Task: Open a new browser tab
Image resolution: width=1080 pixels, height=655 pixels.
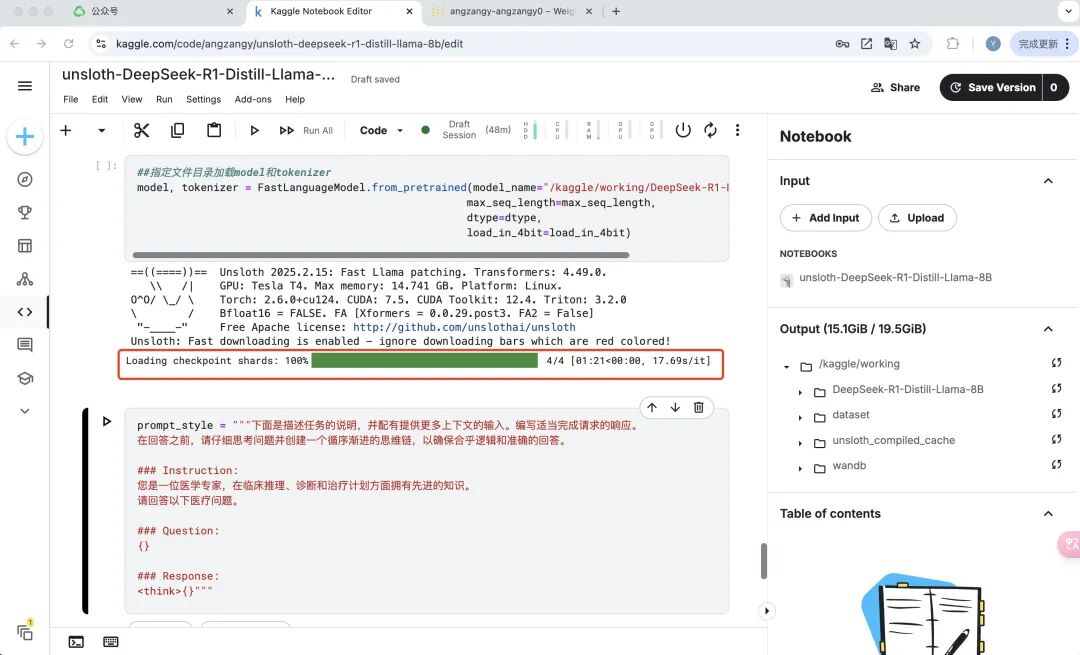Action: [616, 11]
